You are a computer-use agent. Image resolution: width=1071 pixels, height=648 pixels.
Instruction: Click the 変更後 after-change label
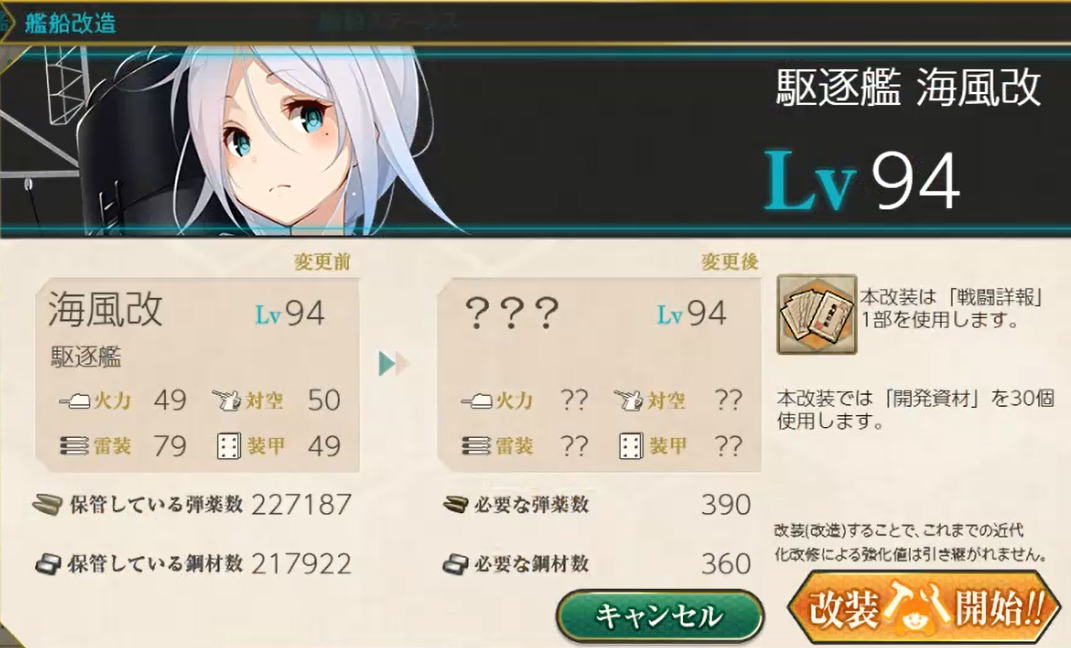tap(729, 262)
